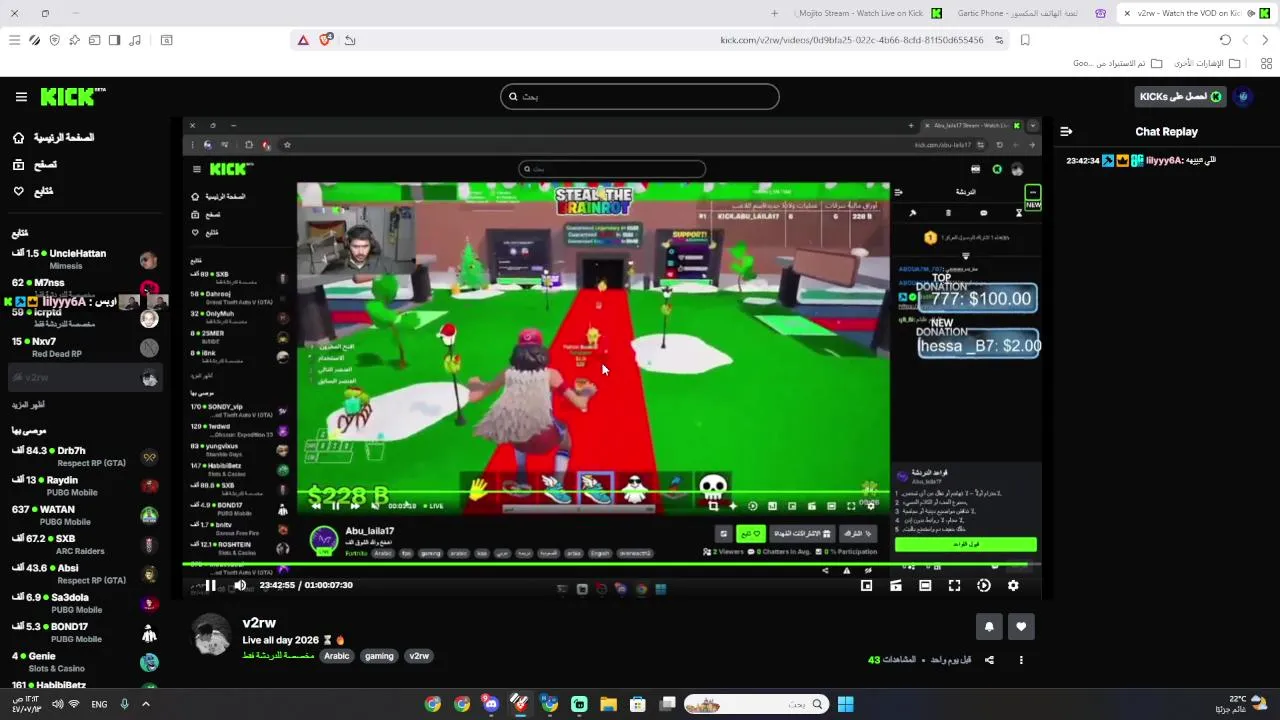The height and width of the screenshot is (720, 1280).
Task: Open a new browser tab
Action: [774, 13]
